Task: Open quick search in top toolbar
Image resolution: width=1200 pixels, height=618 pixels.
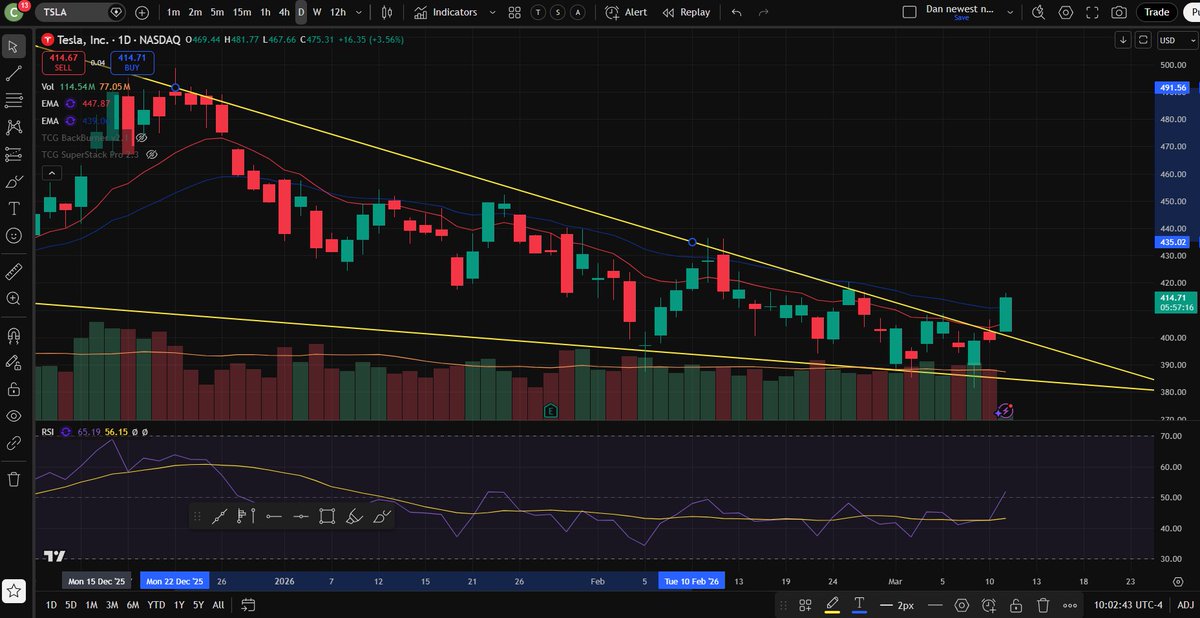Action: 1039,13
